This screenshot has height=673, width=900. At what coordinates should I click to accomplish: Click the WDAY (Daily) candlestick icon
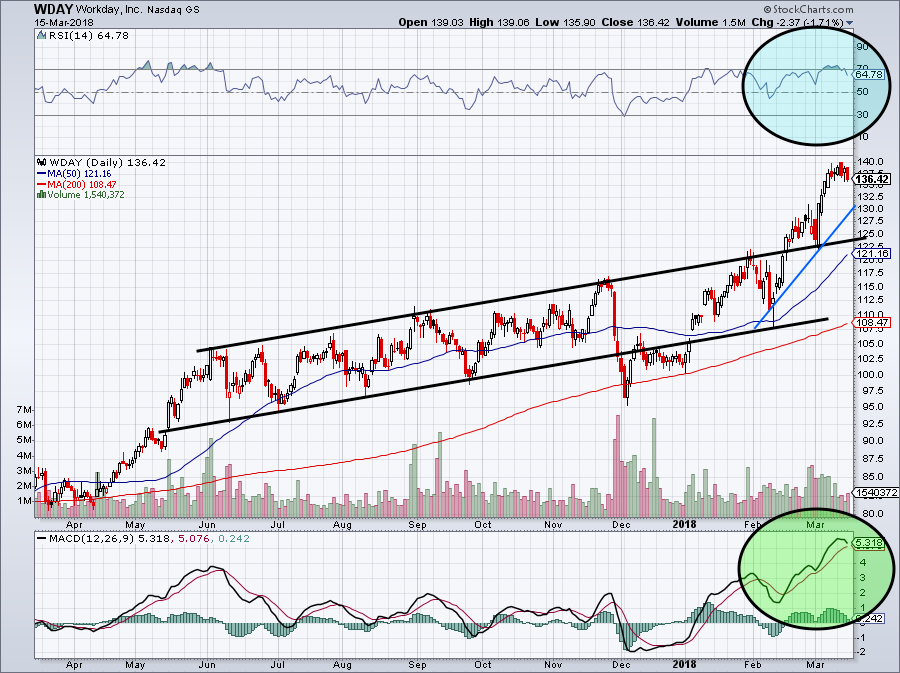(42, 162)
